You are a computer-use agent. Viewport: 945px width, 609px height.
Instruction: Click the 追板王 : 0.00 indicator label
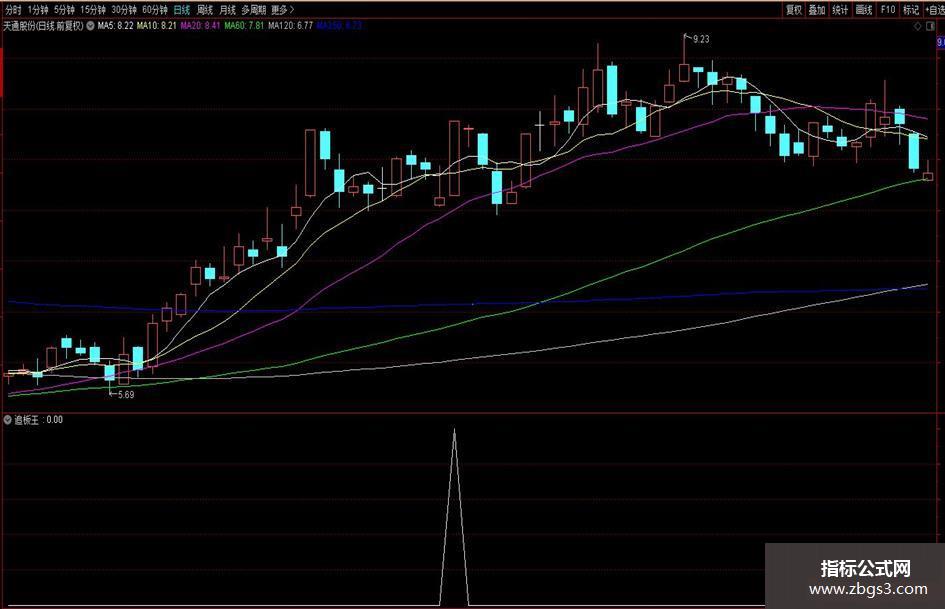click(x=38, y=420)
